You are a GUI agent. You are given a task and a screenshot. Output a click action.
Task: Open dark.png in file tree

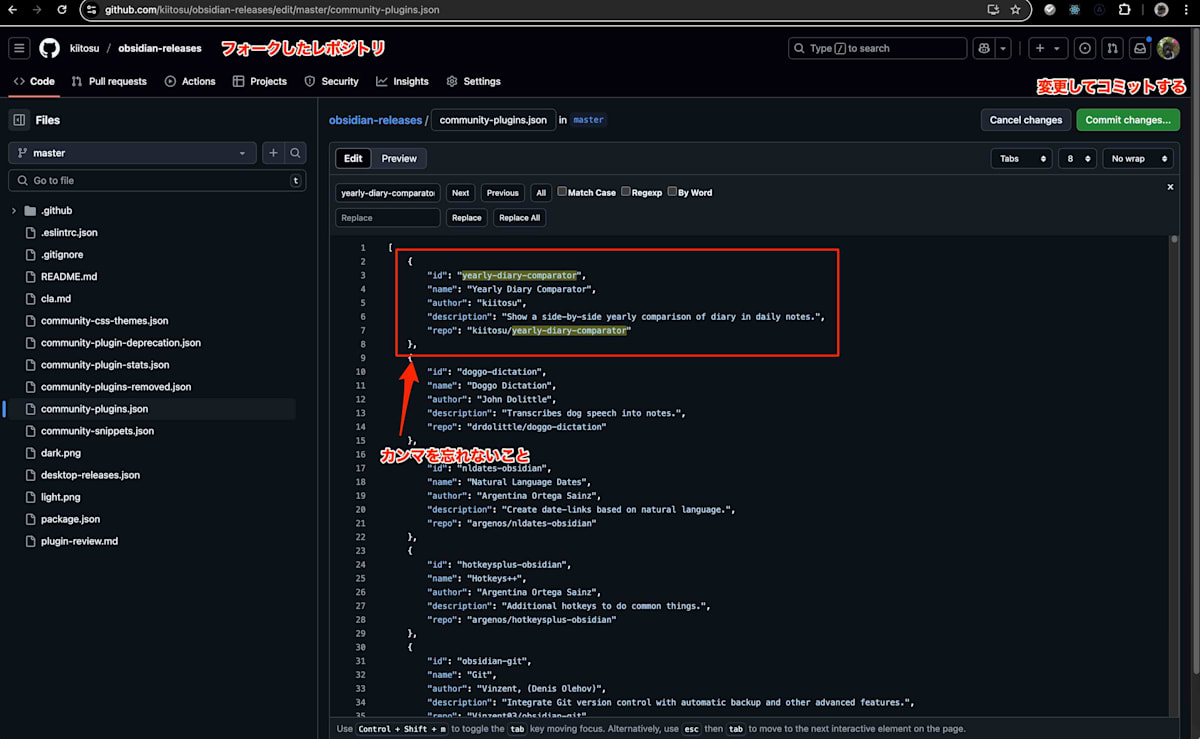pyautogui.click(x=61, y=453)
